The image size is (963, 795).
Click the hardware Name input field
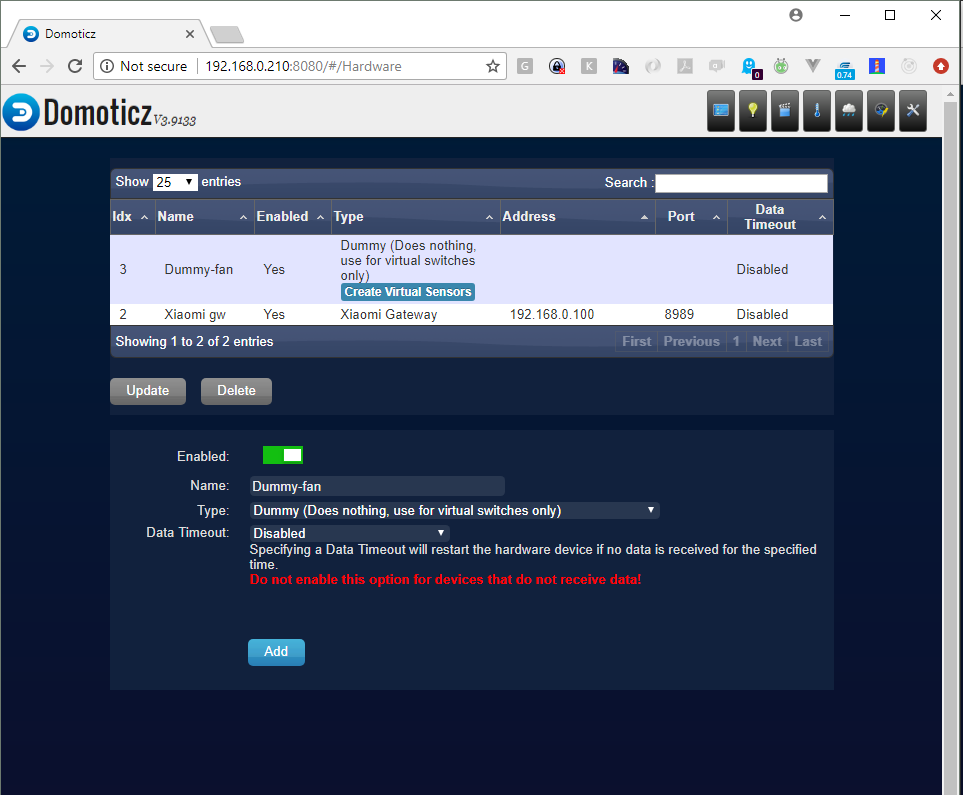[377, 486]
